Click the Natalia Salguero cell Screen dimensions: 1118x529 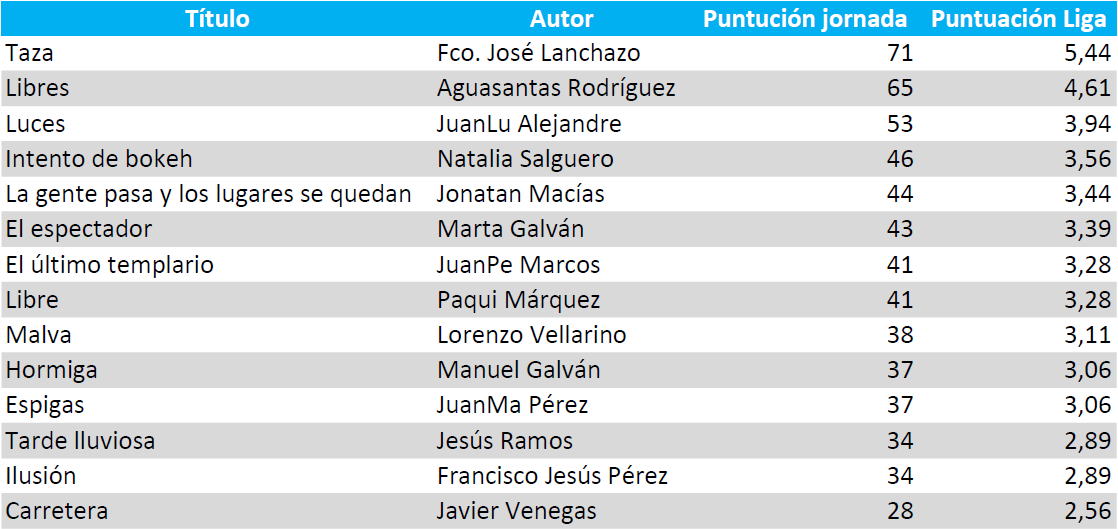(x=525, y=159)
